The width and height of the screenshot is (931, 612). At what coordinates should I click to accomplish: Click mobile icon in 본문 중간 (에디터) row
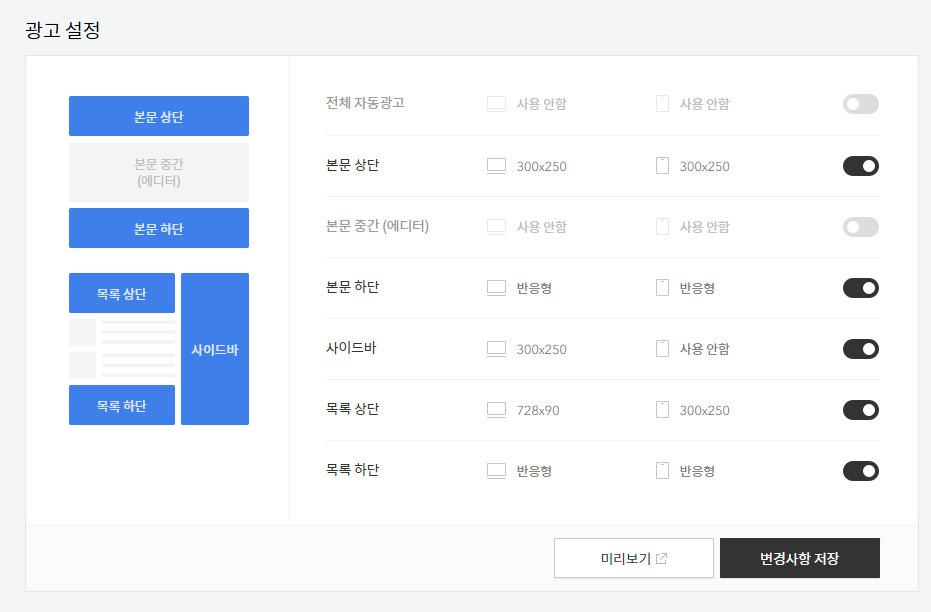[x=662, y=227]
